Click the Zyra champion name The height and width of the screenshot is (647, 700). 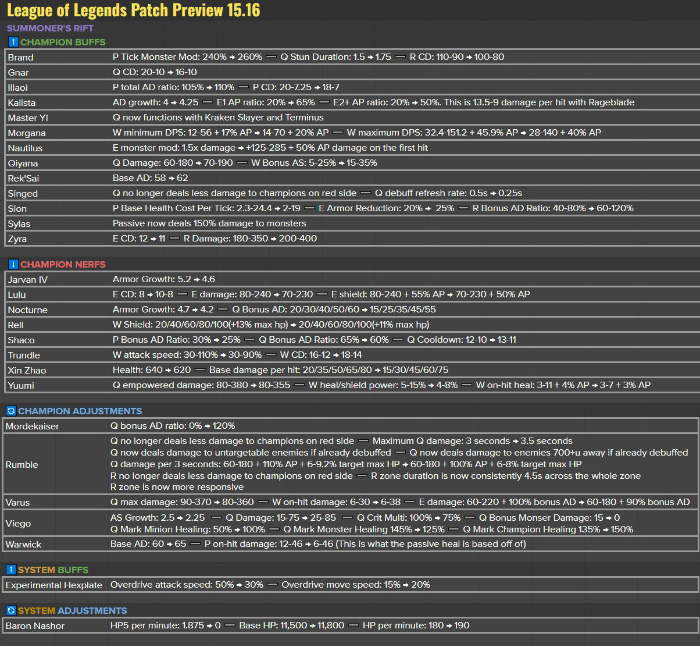click(18, 238)
